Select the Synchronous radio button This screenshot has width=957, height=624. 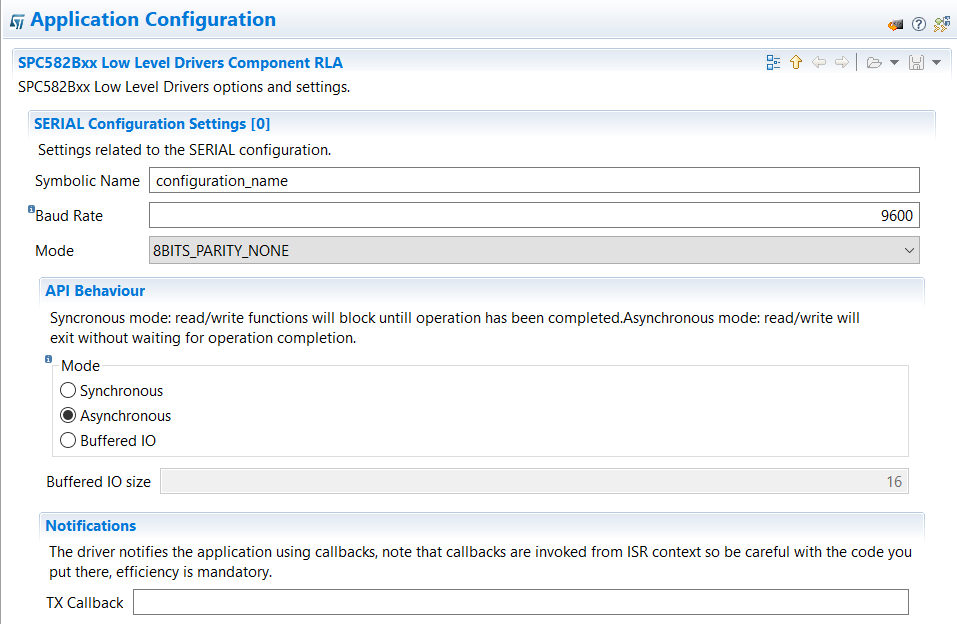(x=68, y=391)
